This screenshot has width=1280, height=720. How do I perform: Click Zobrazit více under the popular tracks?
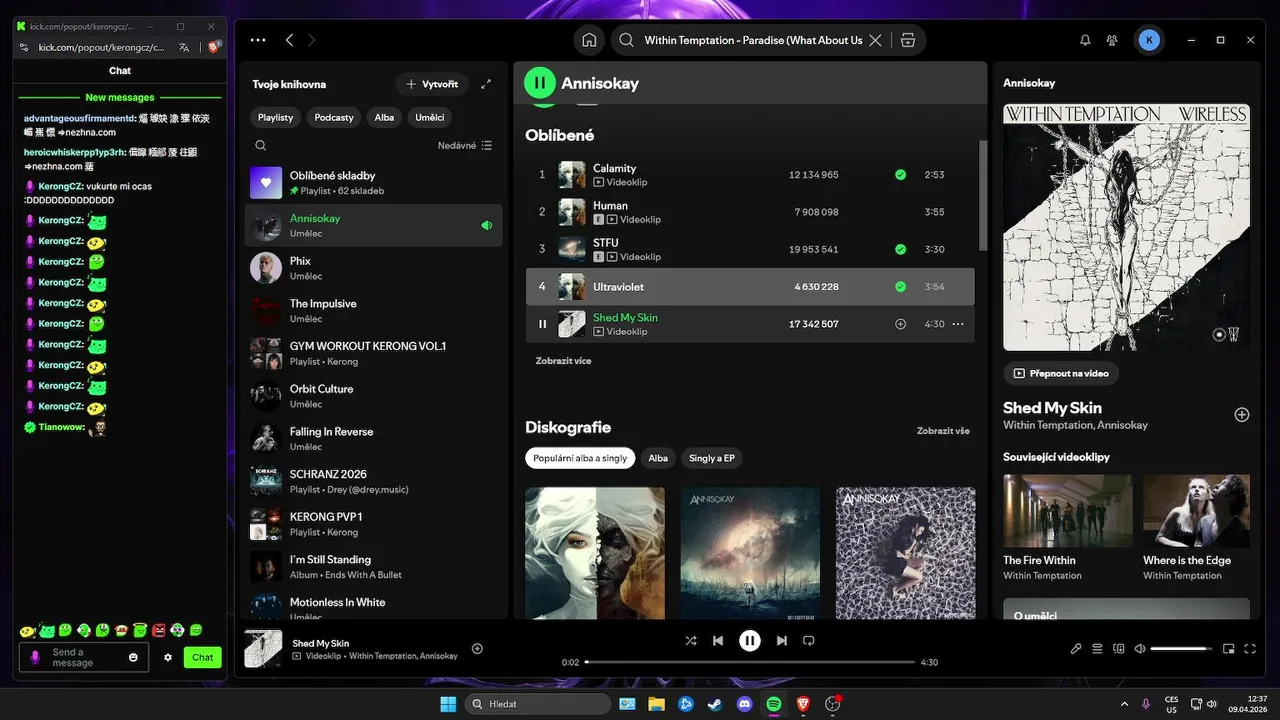click(x=563, y=361)
